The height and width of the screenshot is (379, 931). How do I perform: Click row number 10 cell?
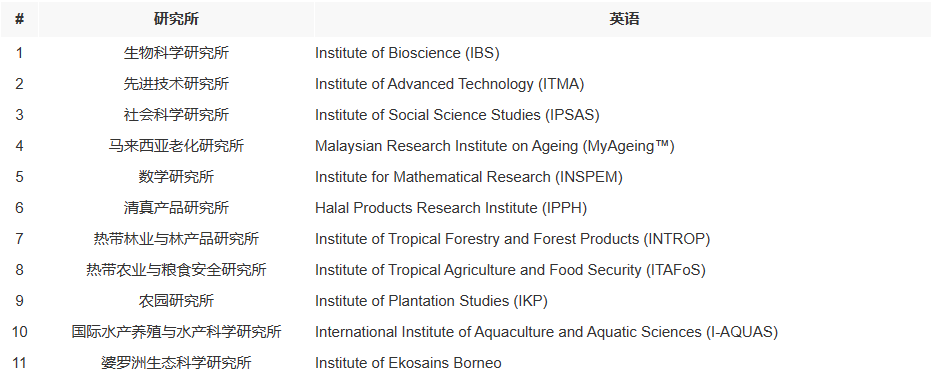pyautogui.click(x=19, y=331)
